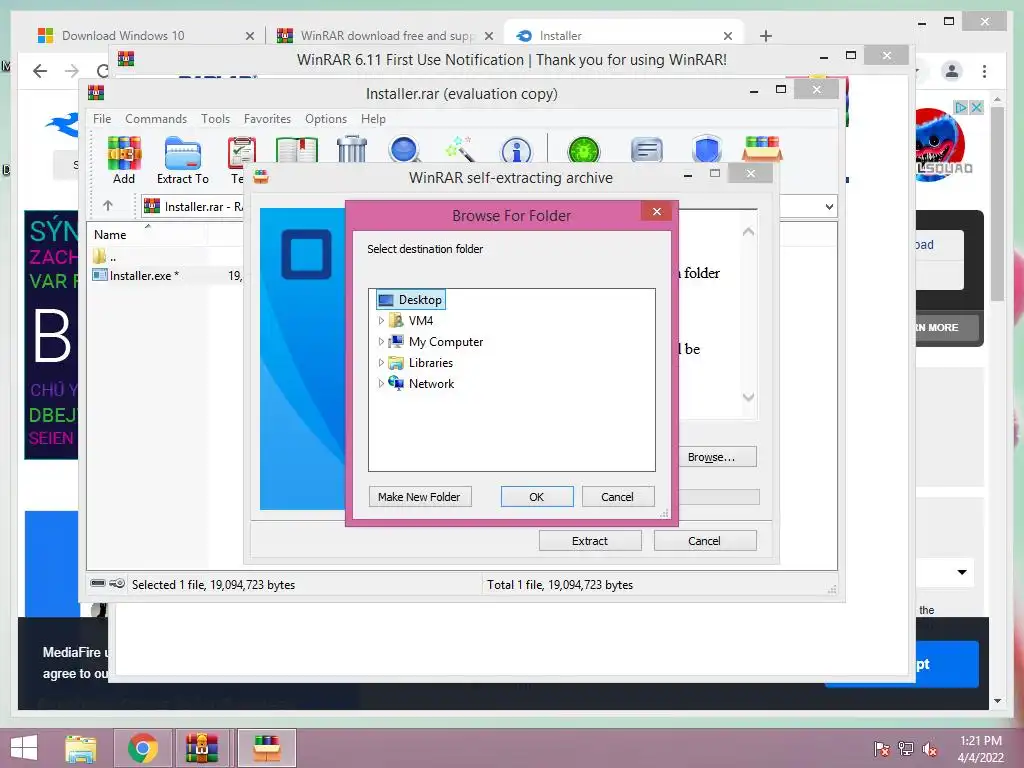
Task: Open the Options menu
Action: [x=326, y=119]
